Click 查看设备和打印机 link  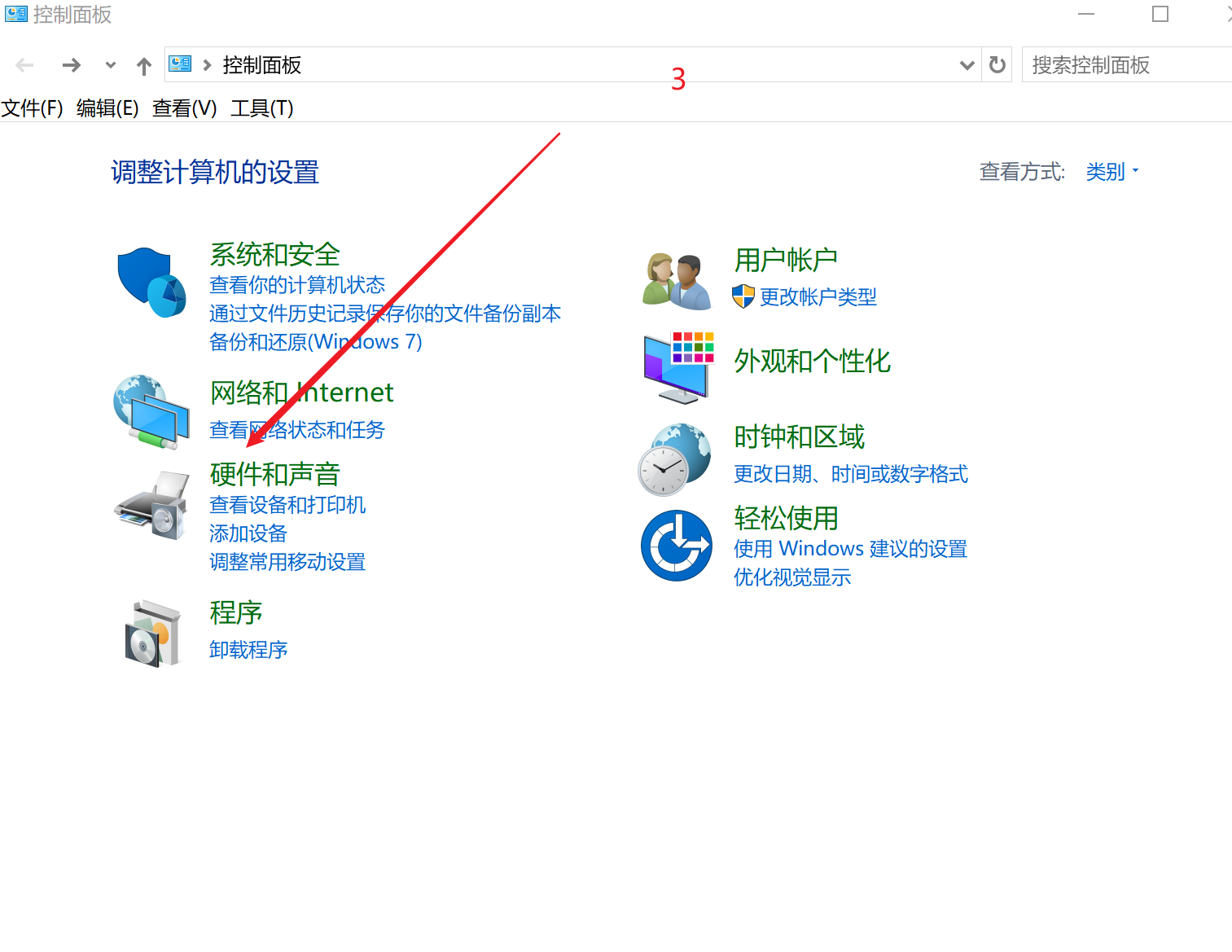tap(287, 505)
